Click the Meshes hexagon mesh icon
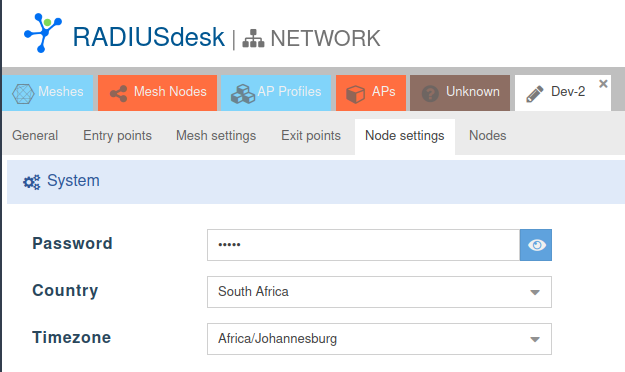This screenshot has height=372, width=625. tap(23, 94)
